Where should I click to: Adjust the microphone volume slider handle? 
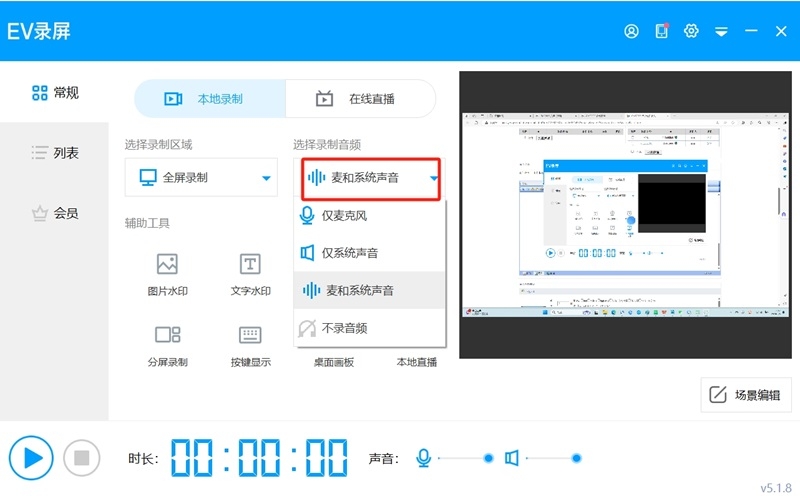tap(488, 458)
